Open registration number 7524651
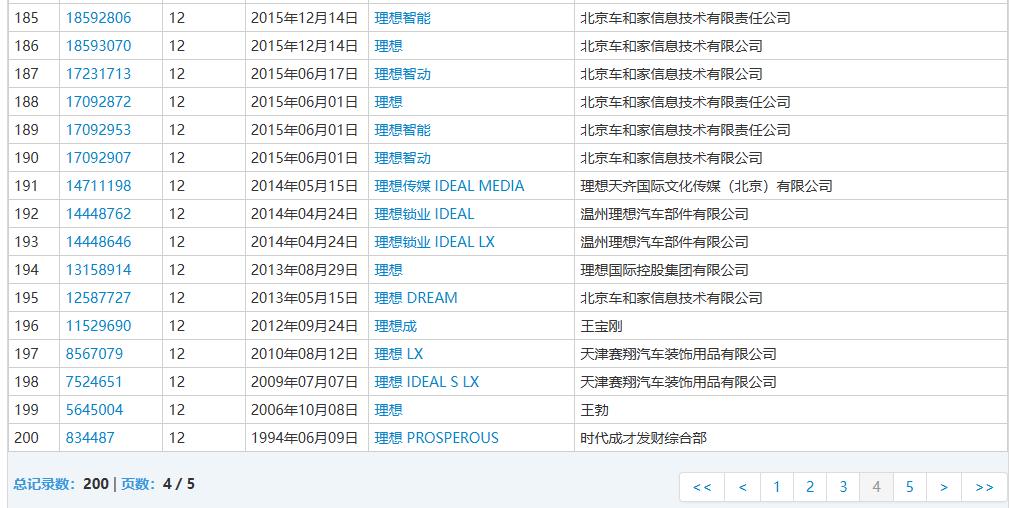This screenshot has height=508, width=1009. tap(94, 382)
